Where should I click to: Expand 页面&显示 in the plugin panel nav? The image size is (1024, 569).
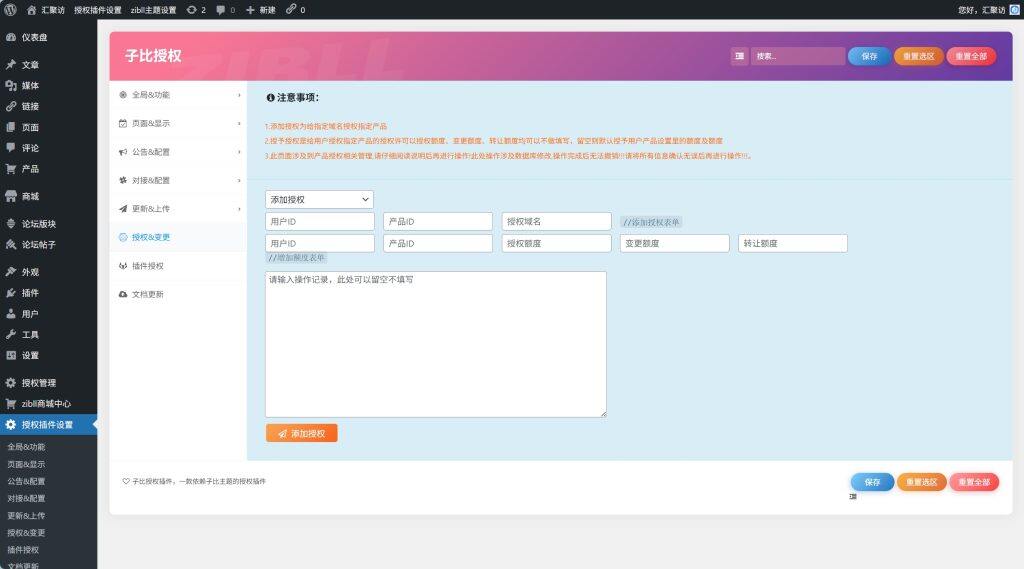click(x=178, y=123)
